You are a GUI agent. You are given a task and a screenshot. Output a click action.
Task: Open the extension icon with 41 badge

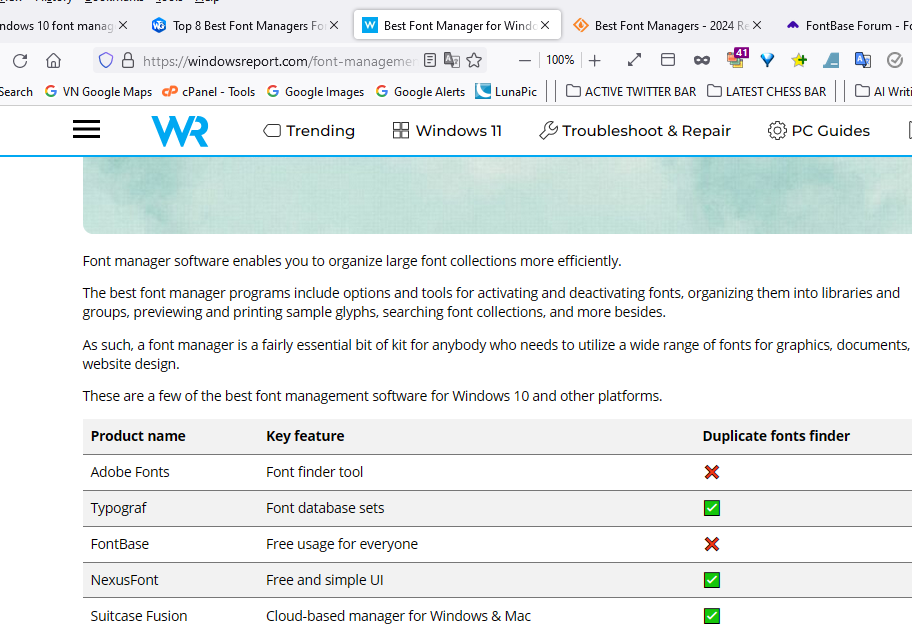pos(737,59)
